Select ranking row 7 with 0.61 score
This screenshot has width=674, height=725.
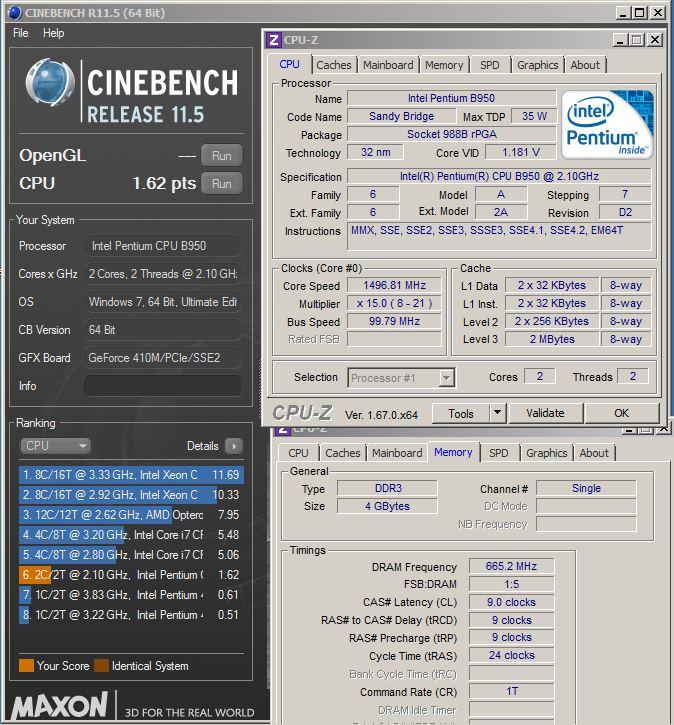point(131,595)
